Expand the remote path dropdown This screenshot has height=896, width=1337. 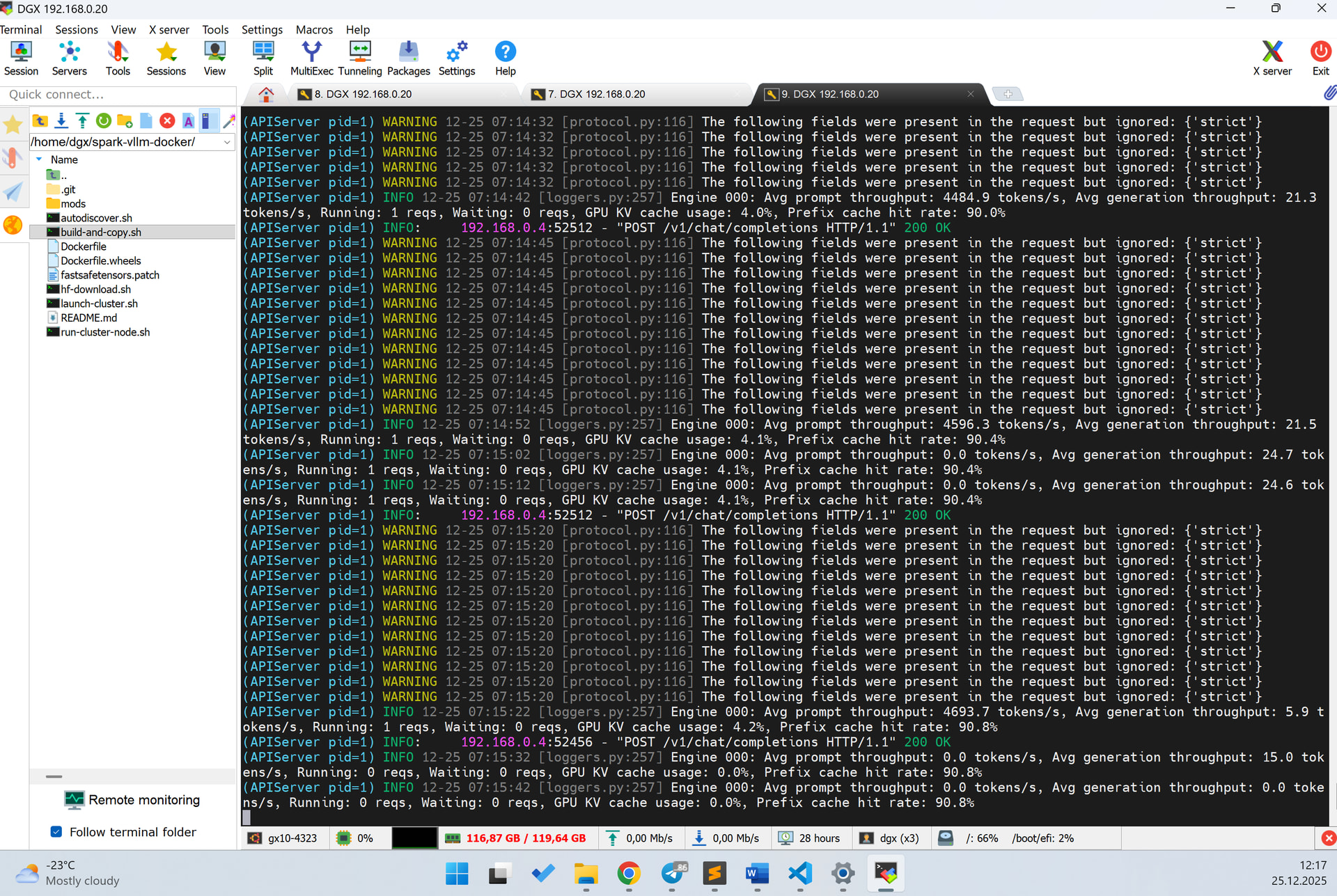click(227, 142)
